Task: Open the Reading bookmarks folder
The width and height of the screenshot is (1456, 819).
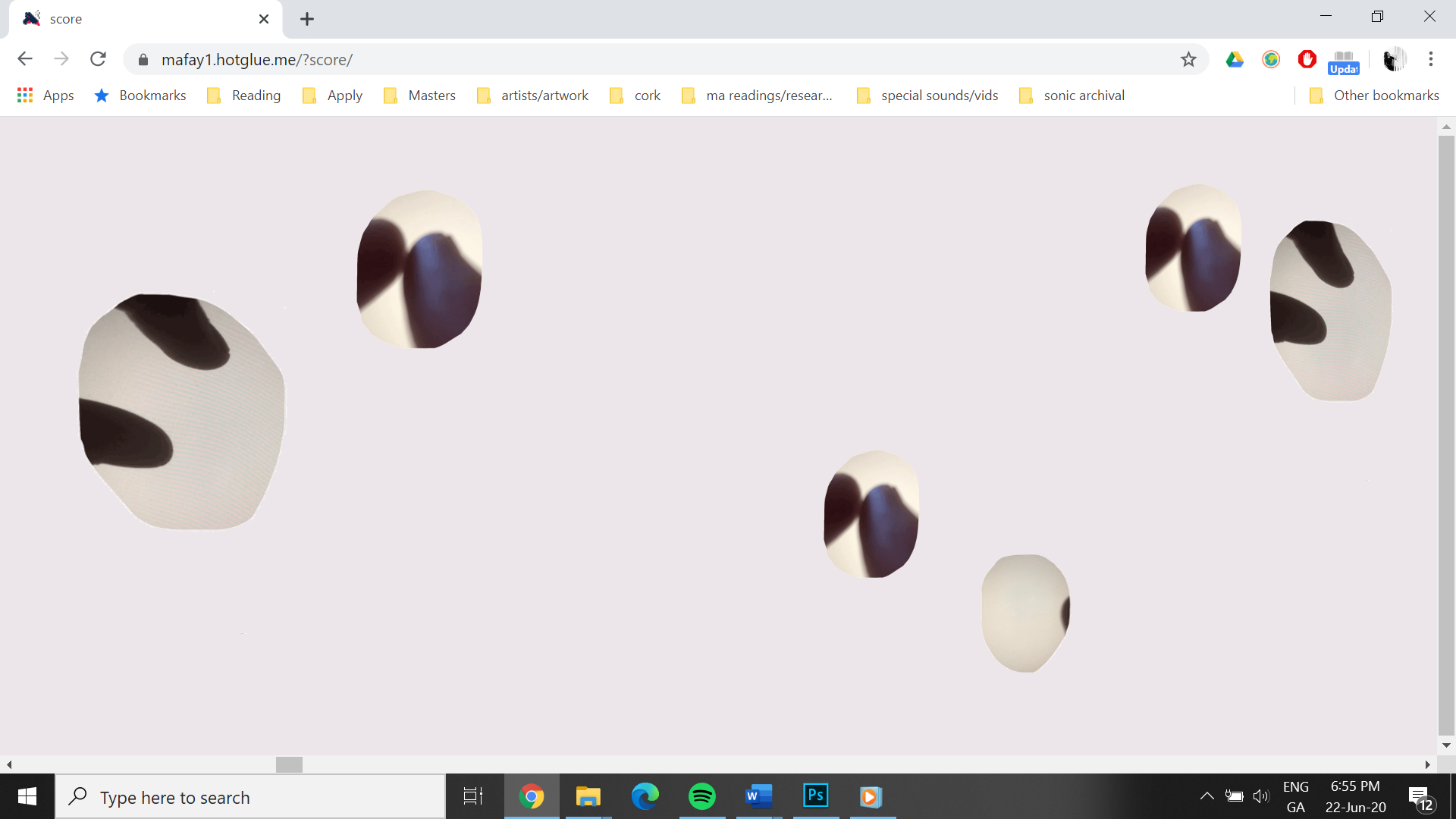Action: click(x=244, y=96)
